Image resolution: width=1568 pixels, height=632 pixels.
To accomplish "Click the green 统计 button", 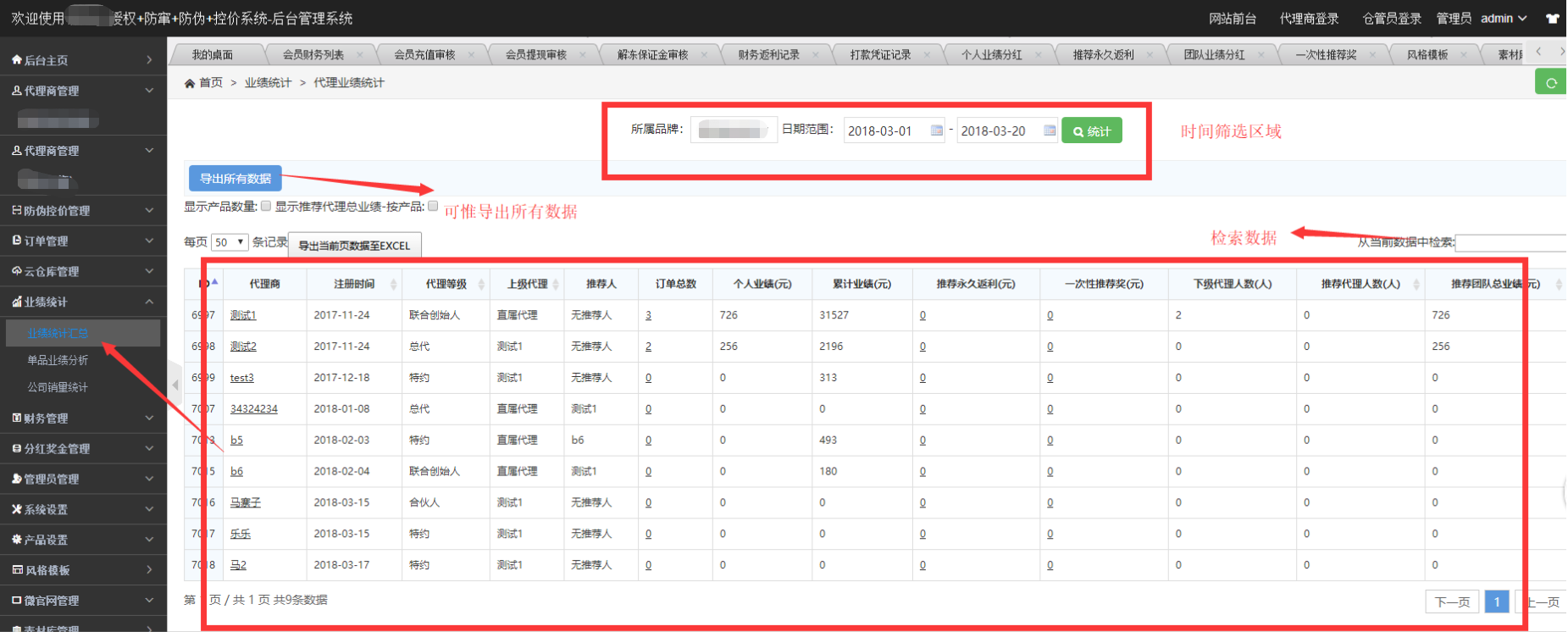I will pyautogui.click(x=1092, y=130).
